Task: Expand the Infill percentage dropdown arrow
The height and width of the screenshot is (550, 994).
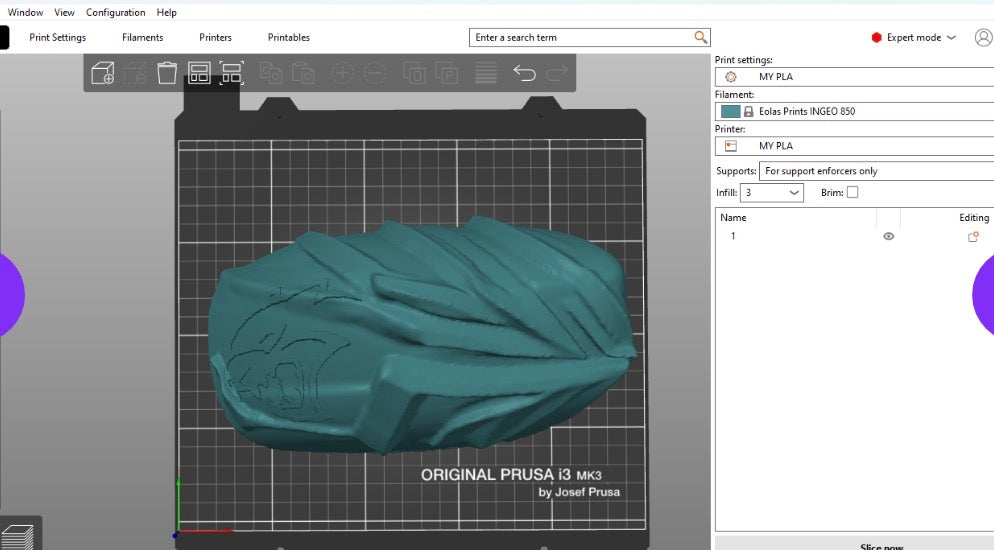Action: click(794, 193)
